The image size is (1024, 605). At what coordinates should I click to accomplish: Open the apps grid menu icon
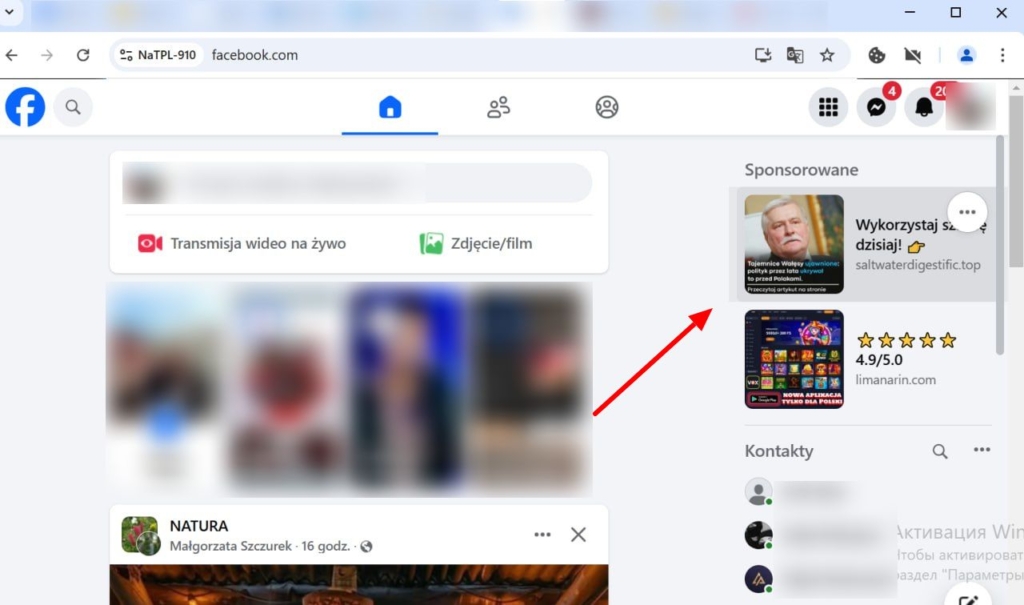(828, 108)
